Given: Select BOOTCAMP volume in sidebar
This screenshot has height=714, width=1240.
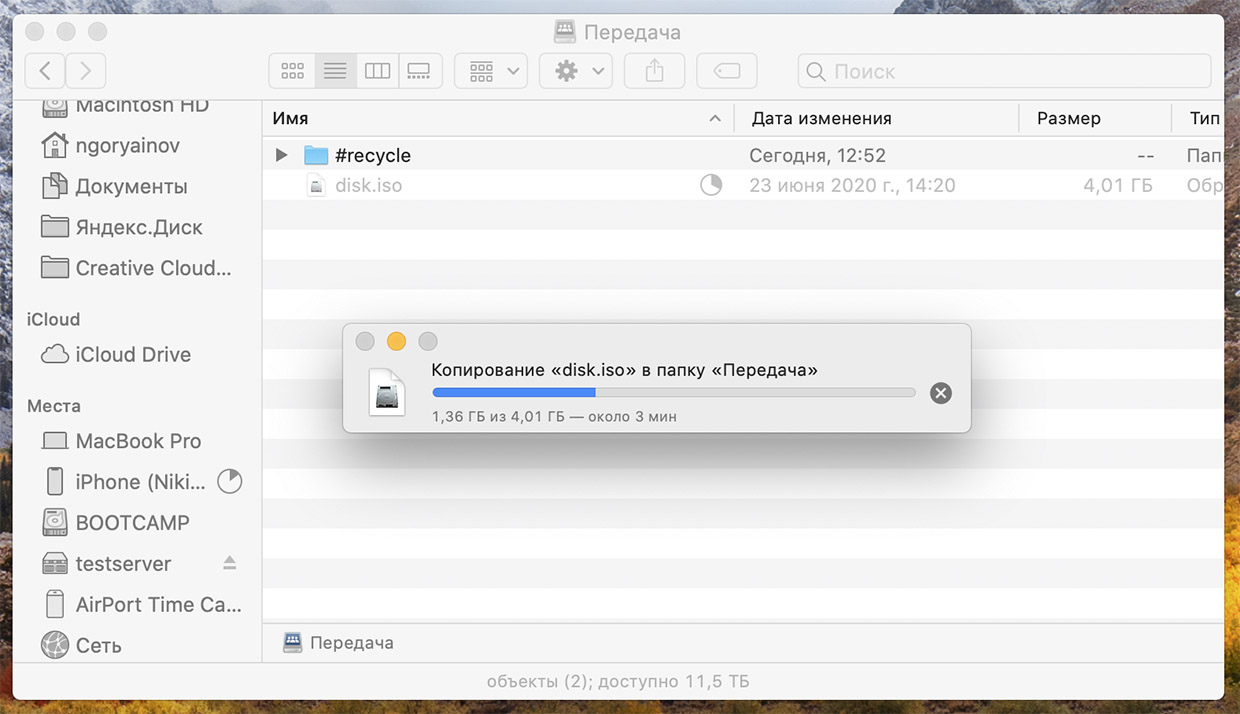Looking at the screenshot, I should tap(132, 522).
